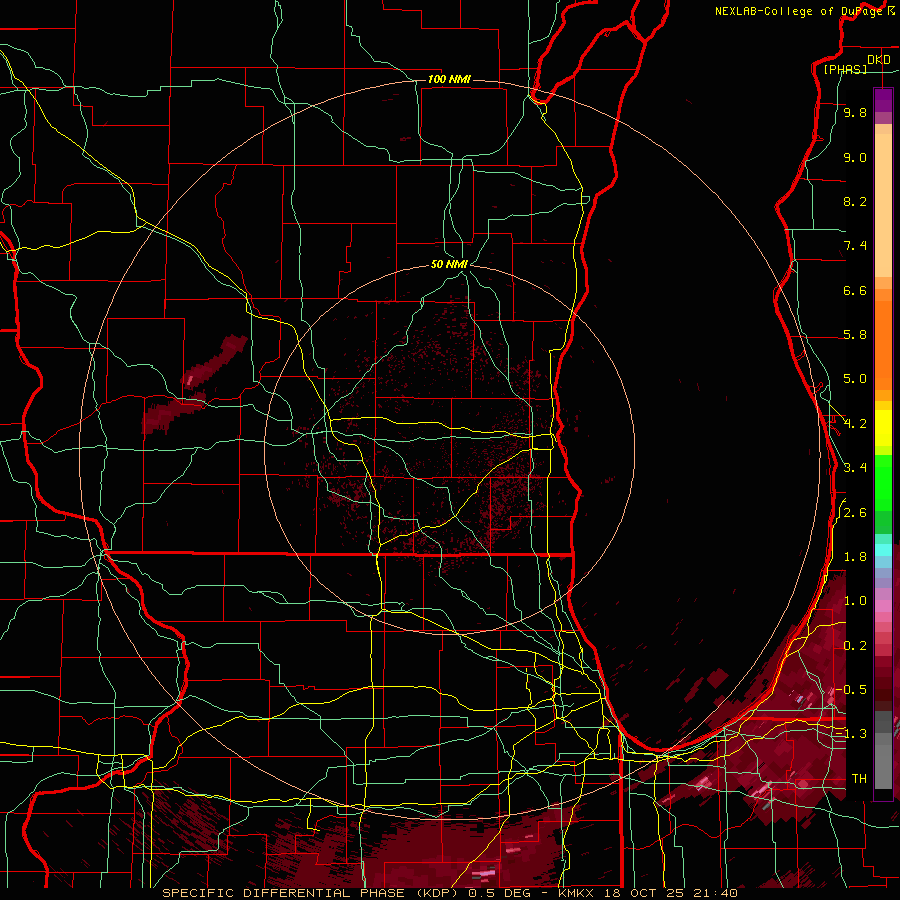Select the 1.8 scale value
Screen dimensions: 900x900
(x=855, y=557)
